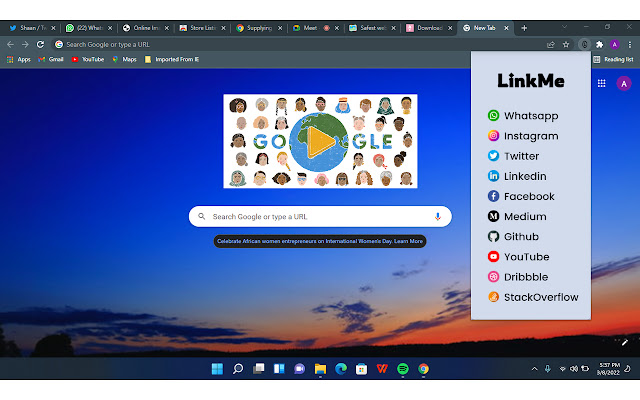Open the YouTube bookmark in bookmarks bar
640x400 pixels.
point(88,60)
